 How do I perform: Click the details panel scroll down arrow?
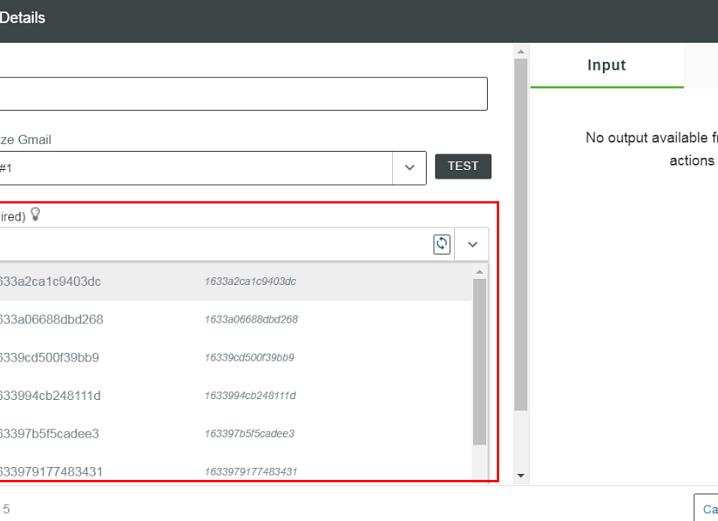pyautogui.click(x=520, y=476)
